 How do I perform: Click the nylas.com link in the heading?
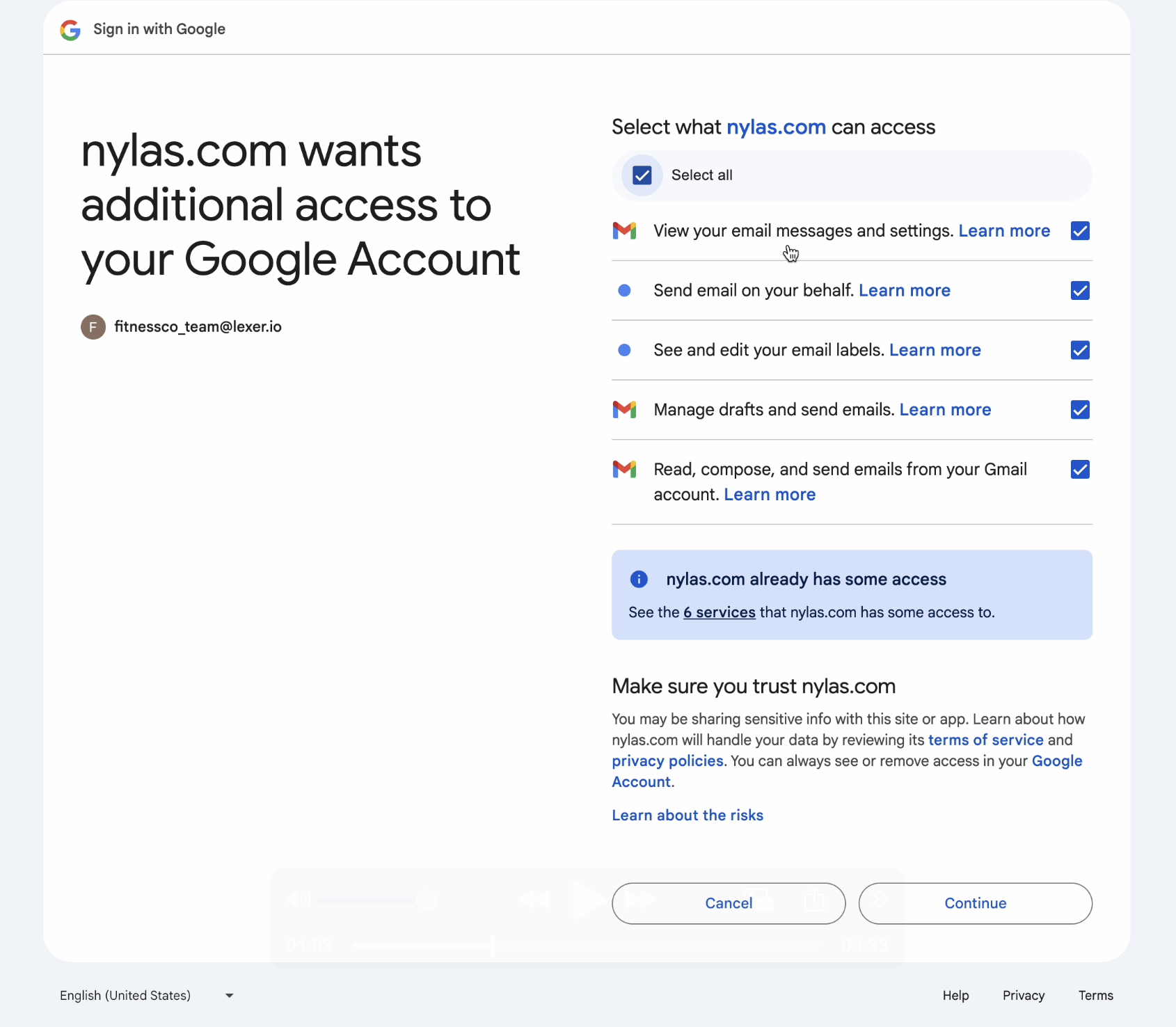(776, 127)
